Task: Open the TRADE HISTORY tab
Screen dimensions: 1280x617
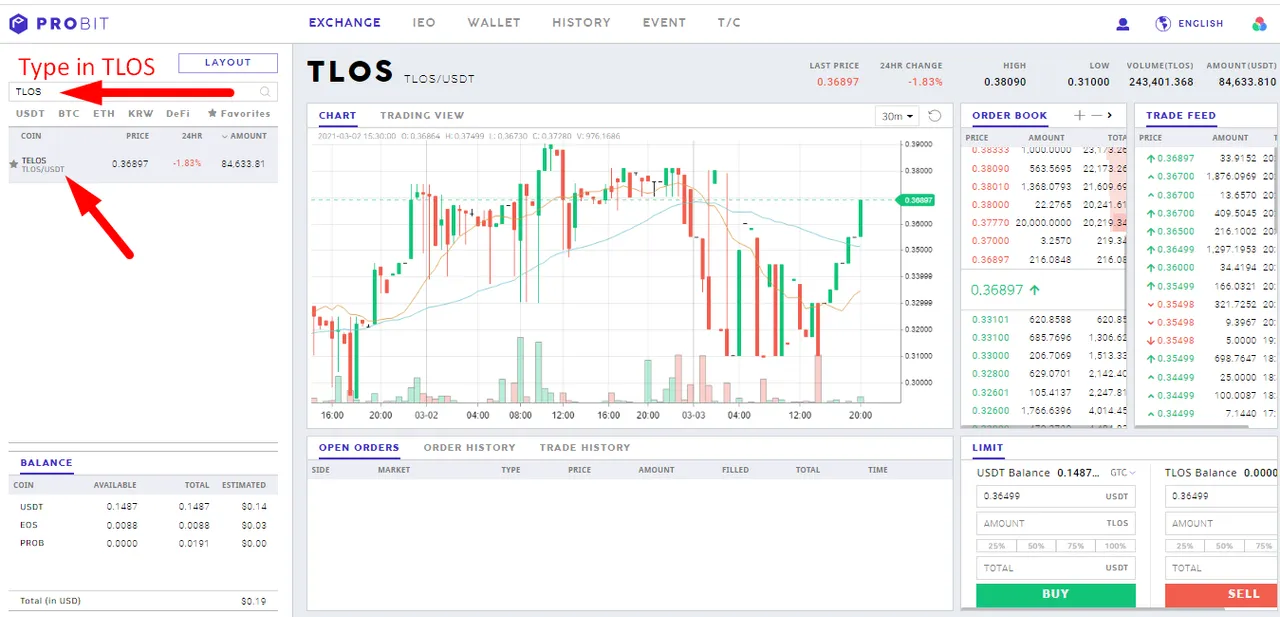Action: click(585, 448)
